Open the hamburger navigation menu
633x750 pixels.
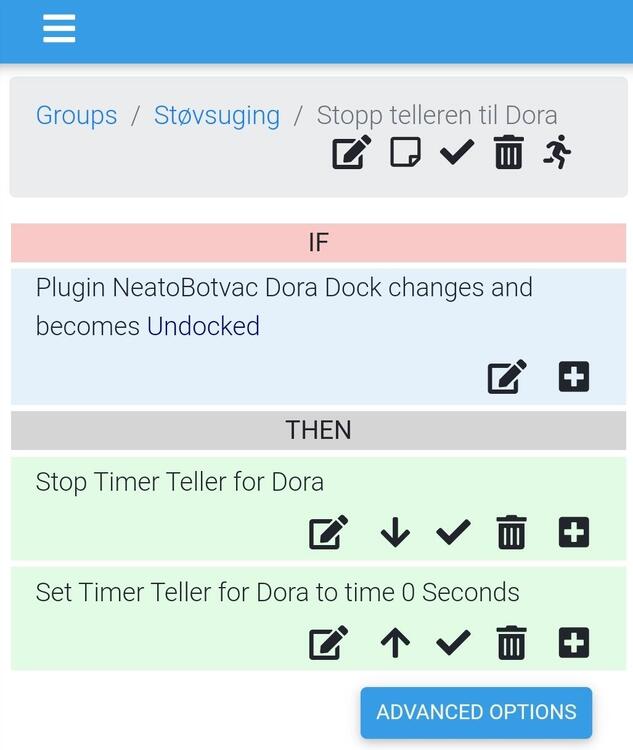coord(59,28)
